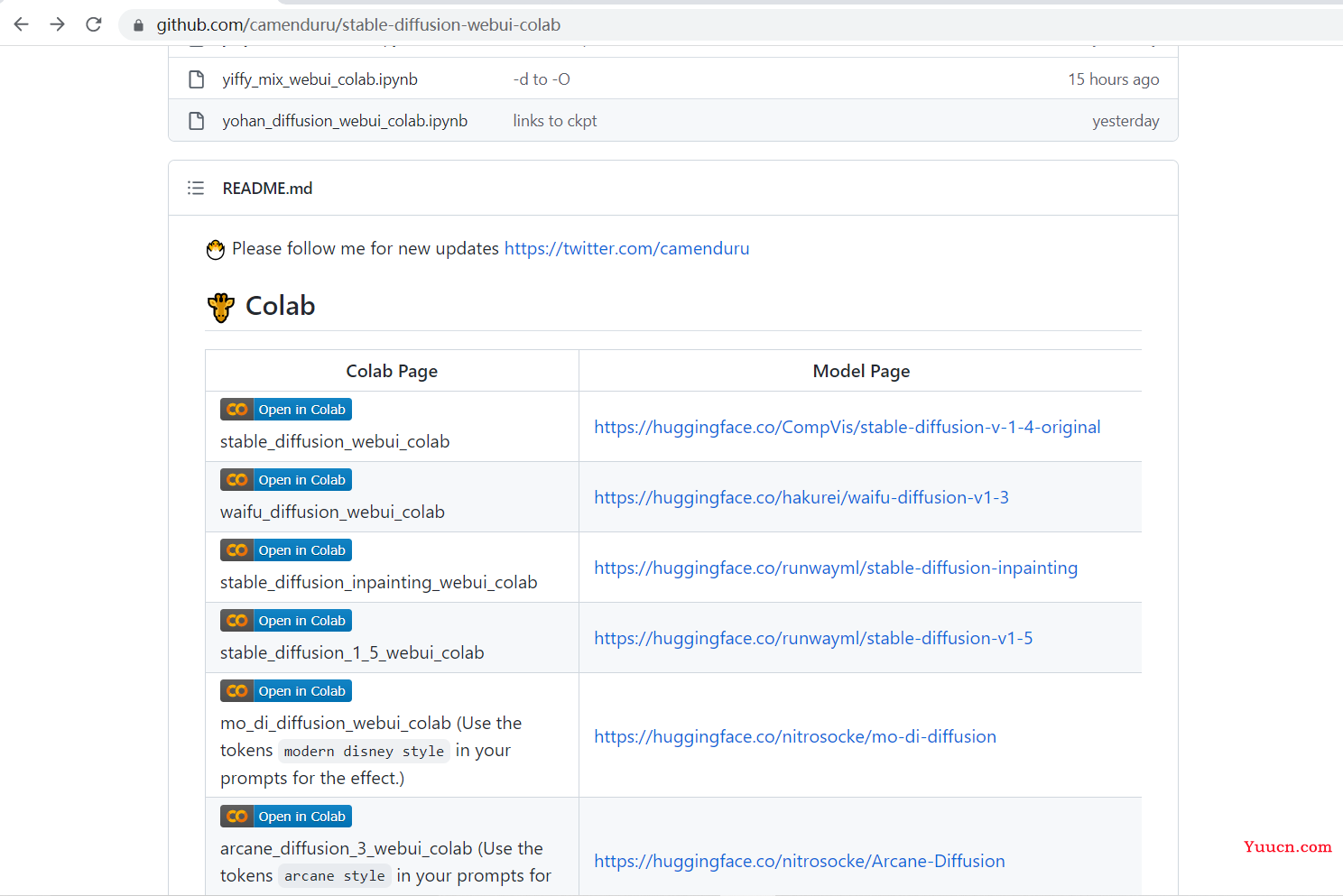This screenshot has height=896, width=1343.
Task: Click the README.md heading
Action: coord(267,188)
